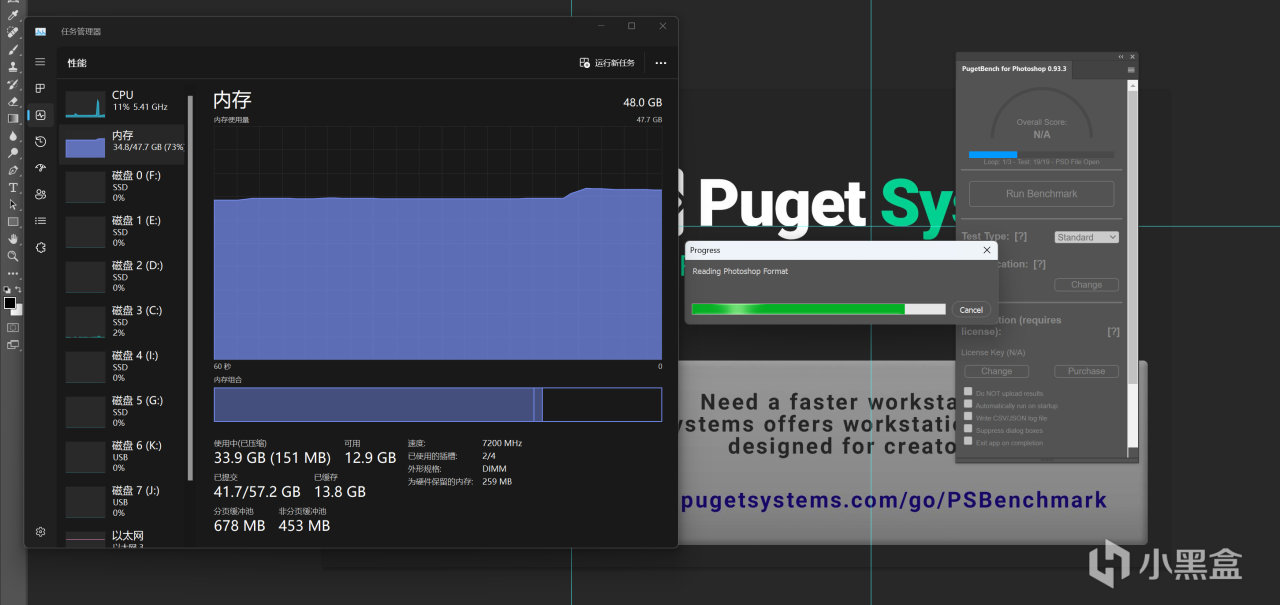
Task: Select 内存 memory in performance list
Action: pyautogui.click(x=124, y=143)
